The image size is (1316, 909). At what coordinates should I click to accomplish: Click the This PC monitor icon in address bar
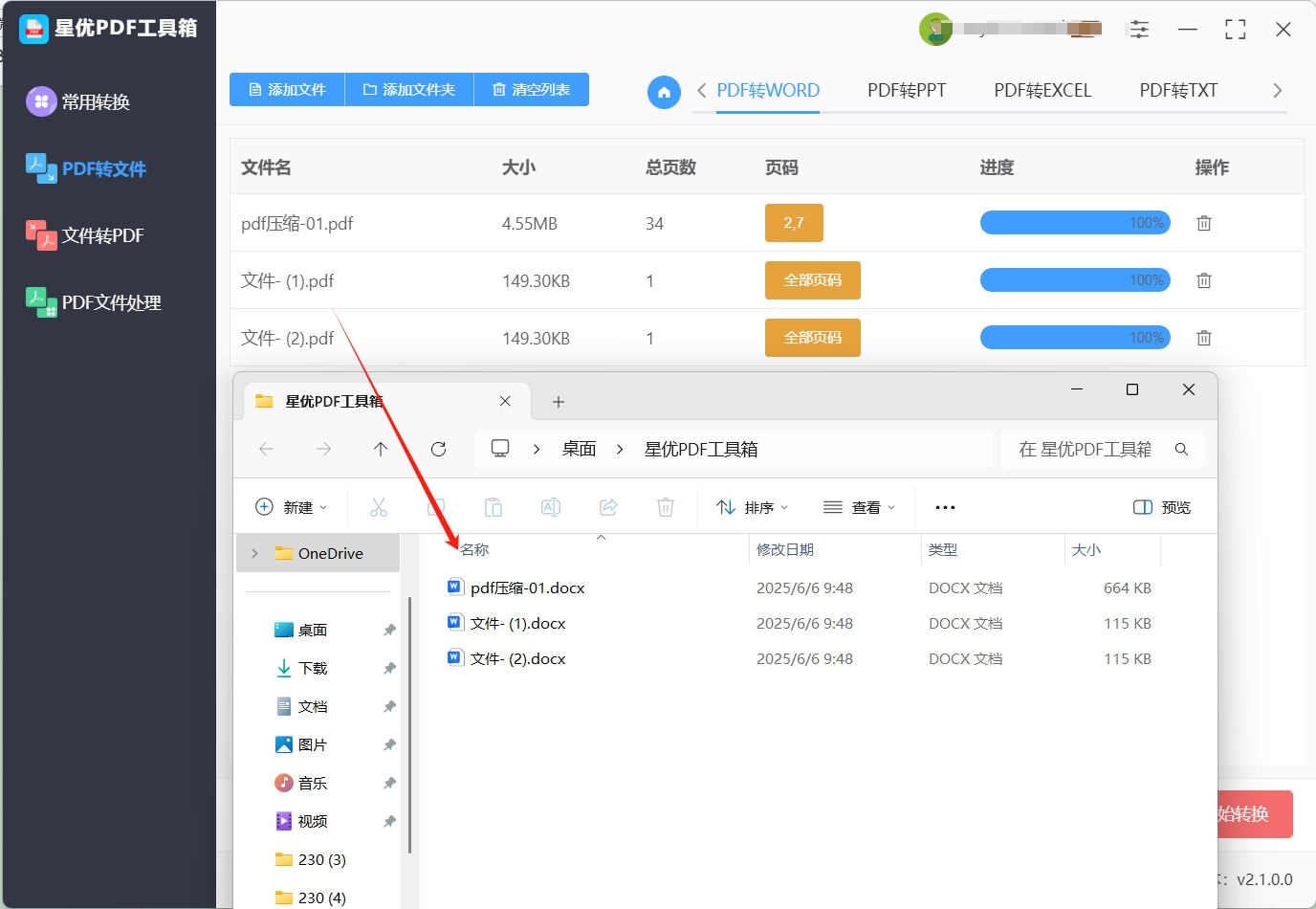[500, 449]
